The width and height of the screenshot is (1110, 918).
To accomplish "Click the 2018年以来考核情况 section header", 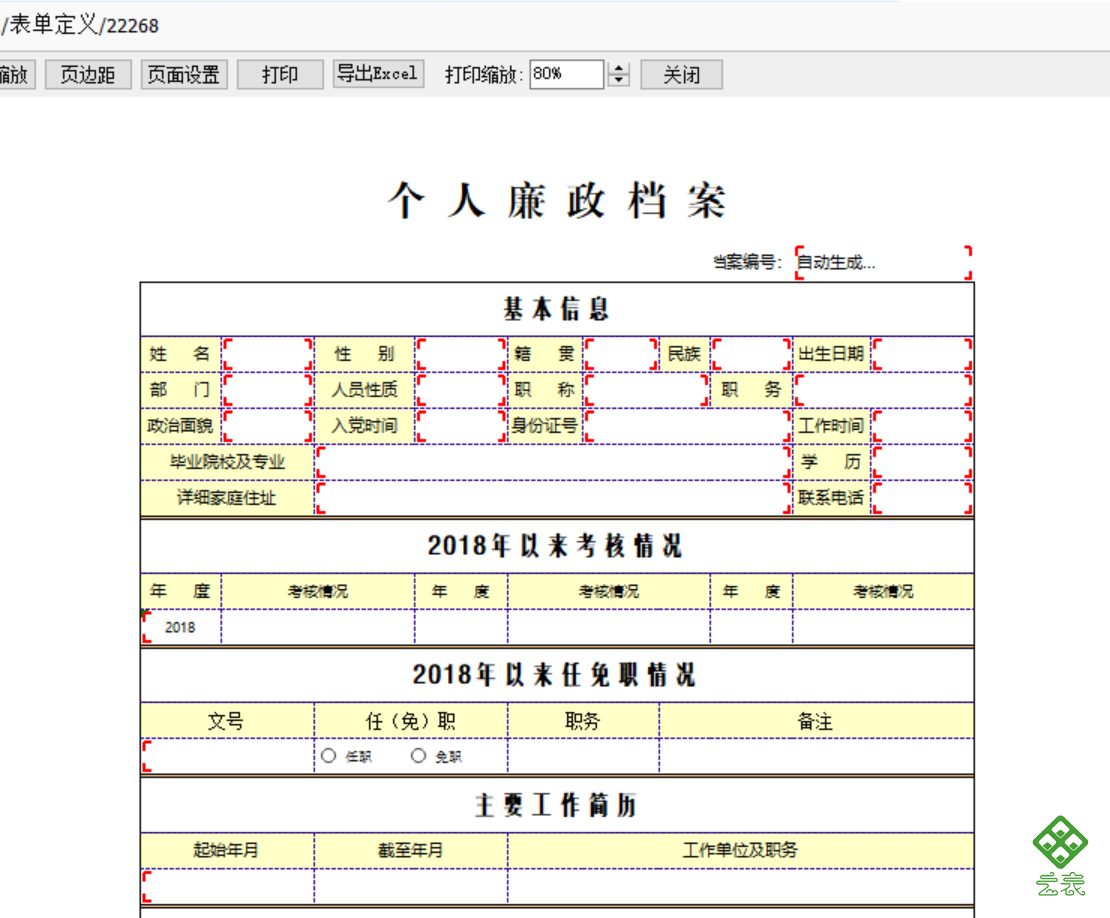I will (x=555, y=546).
